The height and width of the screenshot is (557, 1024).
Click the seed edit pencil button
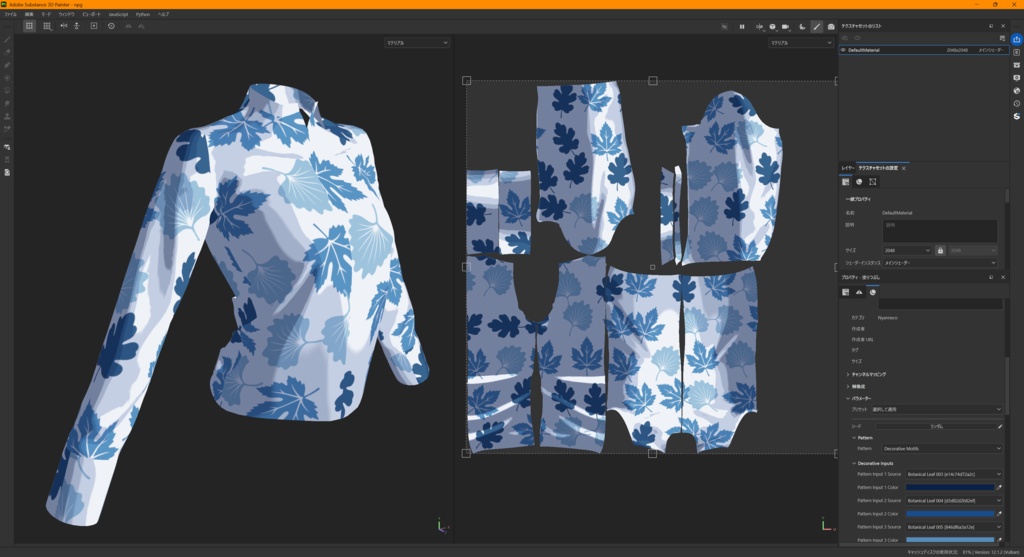coord(1000,426)
